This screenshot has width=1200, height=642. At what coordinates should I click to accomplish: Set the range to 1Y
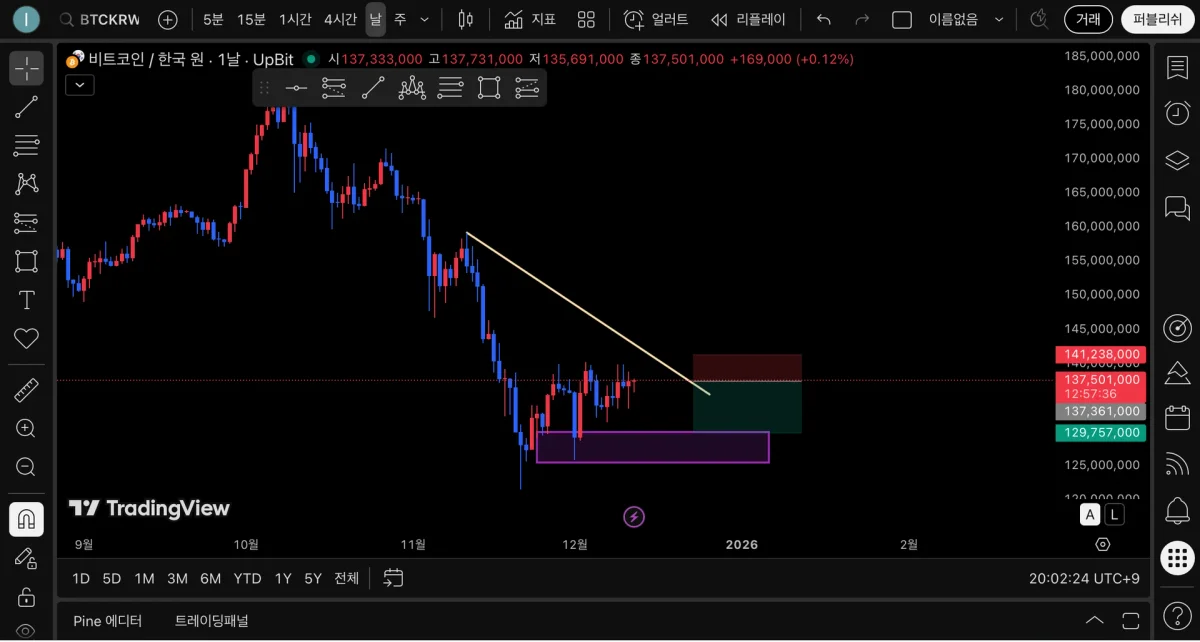tap(283, 578)
